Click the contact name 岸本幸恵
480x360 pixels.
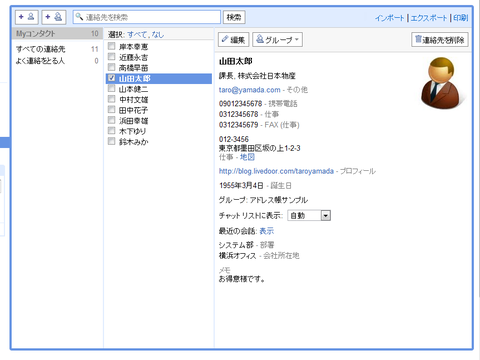pos(133,47)
